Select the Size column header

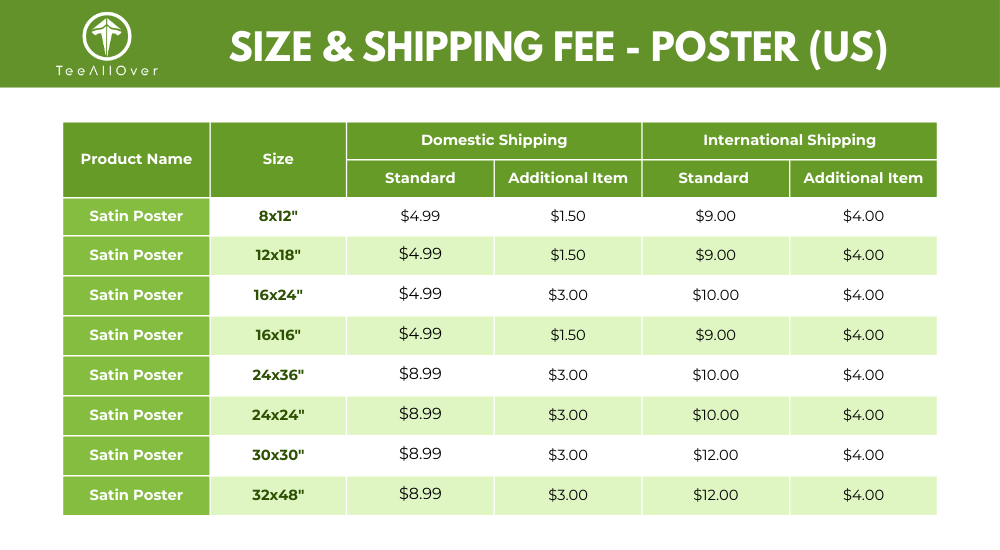[x=278, y=160]
